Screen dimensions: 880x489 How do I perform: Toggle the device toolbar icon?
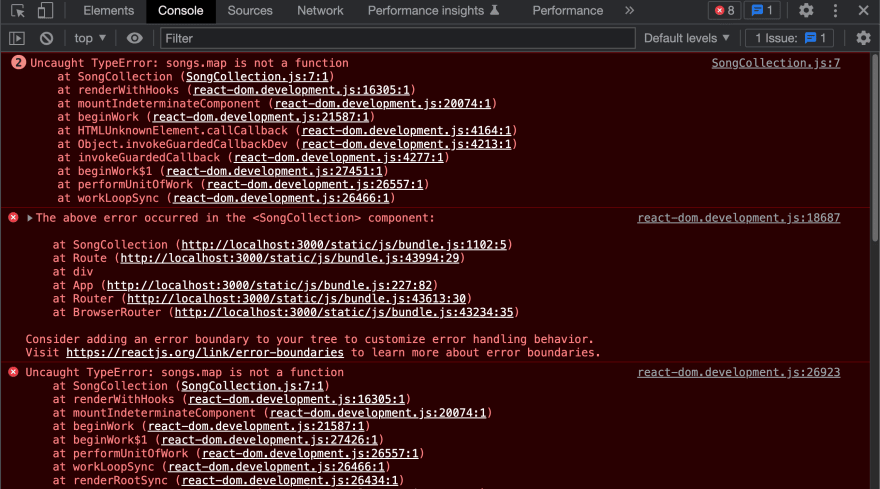45,11
